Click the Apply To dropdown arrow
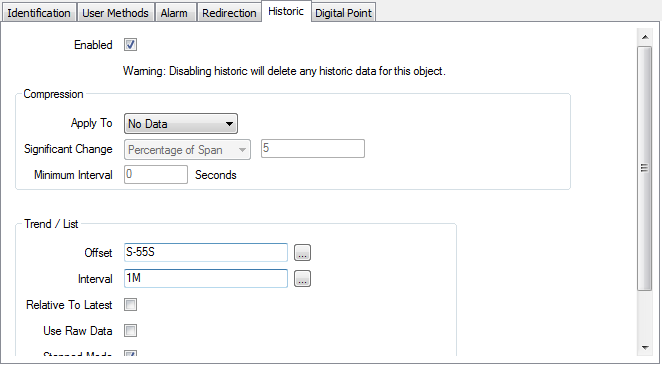662x365 pixels. click(229, 124)
